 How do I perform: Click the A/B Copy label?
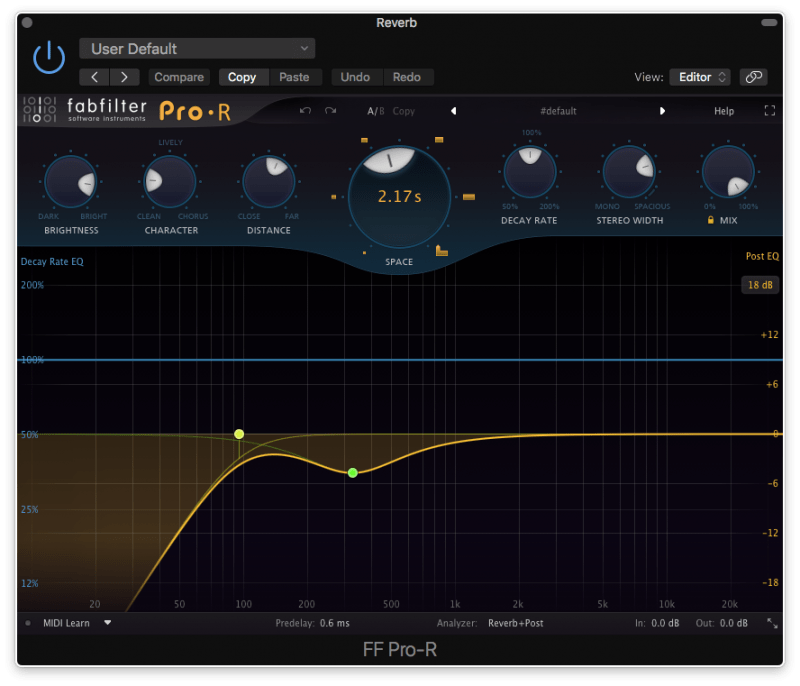(404, 111)
